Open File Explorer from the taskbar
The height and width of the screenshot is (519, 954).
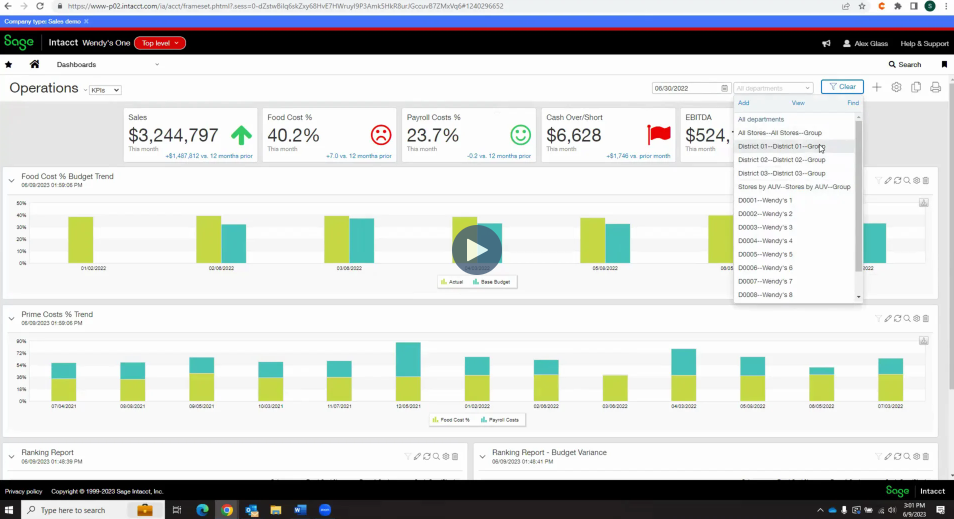click(276, 510)
